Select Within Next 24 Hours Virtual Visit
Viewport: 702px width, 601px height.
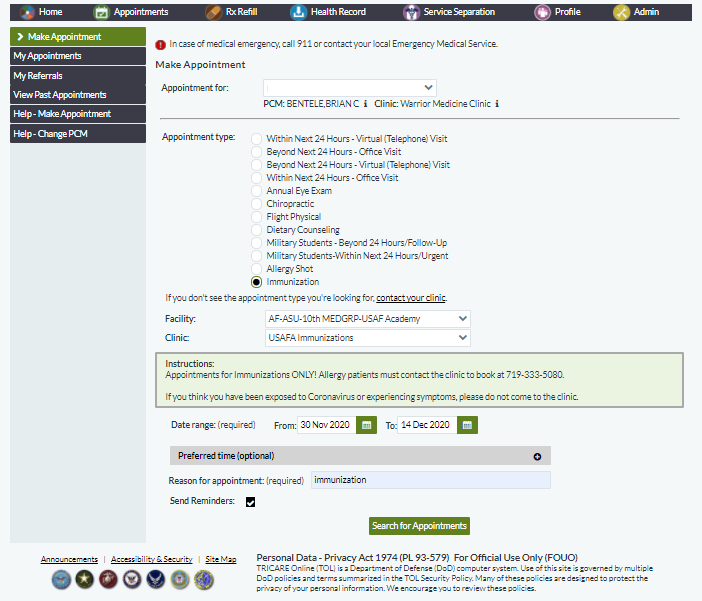256,139
